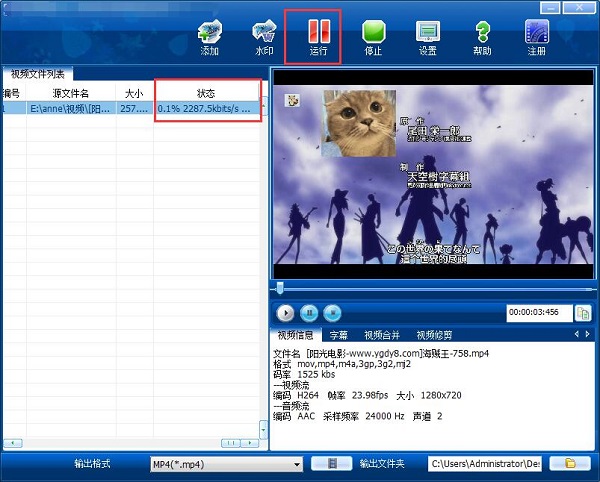Click the 状态 column header
The width and height of the screenshot is (600, 482).
coord(206,93)
